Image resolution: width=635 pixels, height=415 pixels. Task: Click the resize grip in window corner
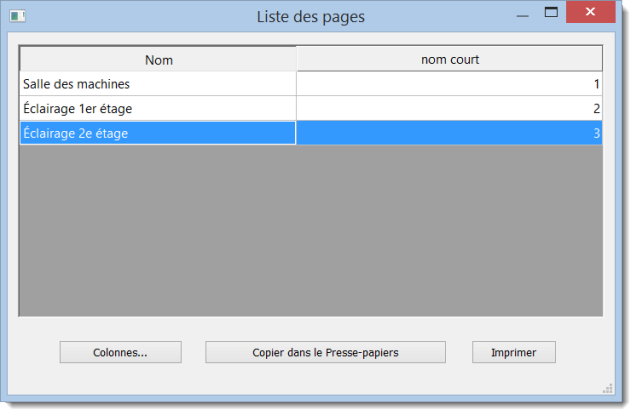608,389
